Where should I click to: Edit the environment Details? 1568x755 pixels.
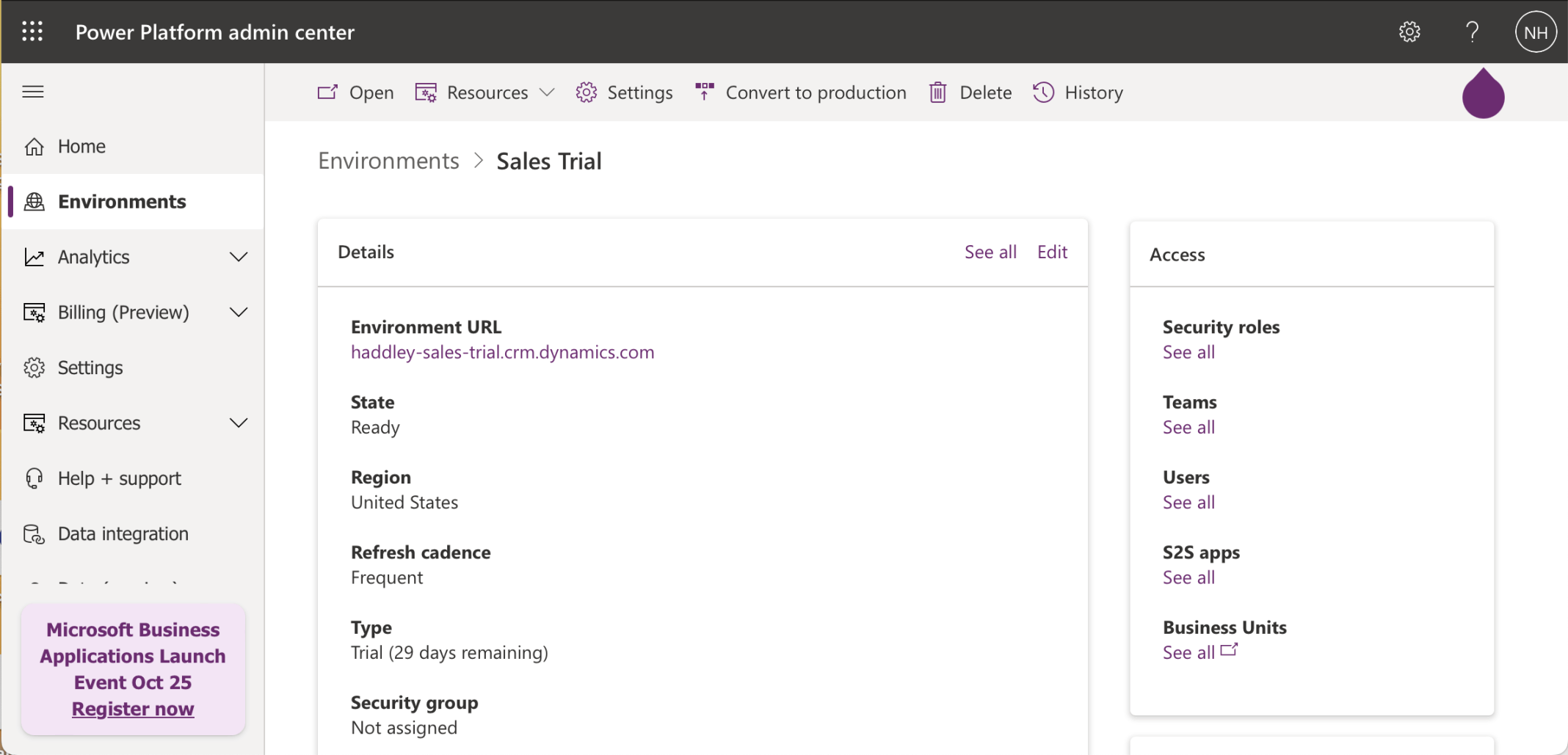point(1052,252)
